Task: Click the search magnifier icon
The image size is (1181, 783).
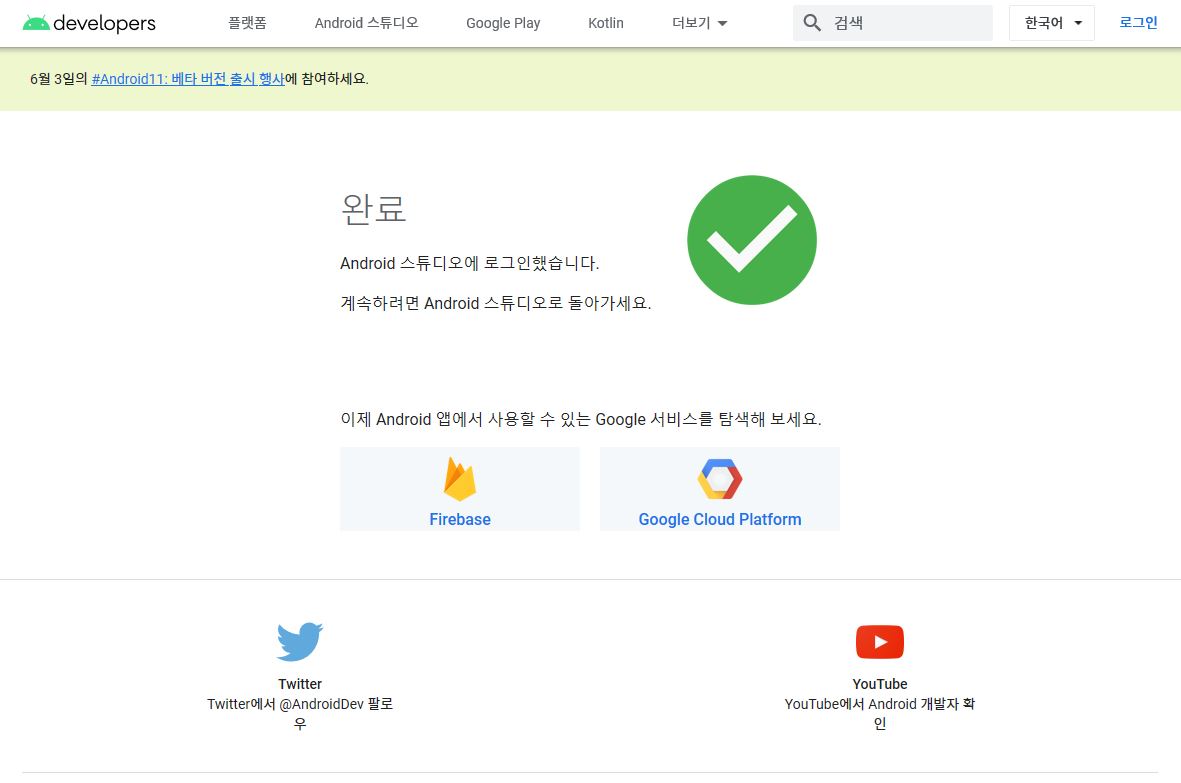Action: [x=812, y=23]
